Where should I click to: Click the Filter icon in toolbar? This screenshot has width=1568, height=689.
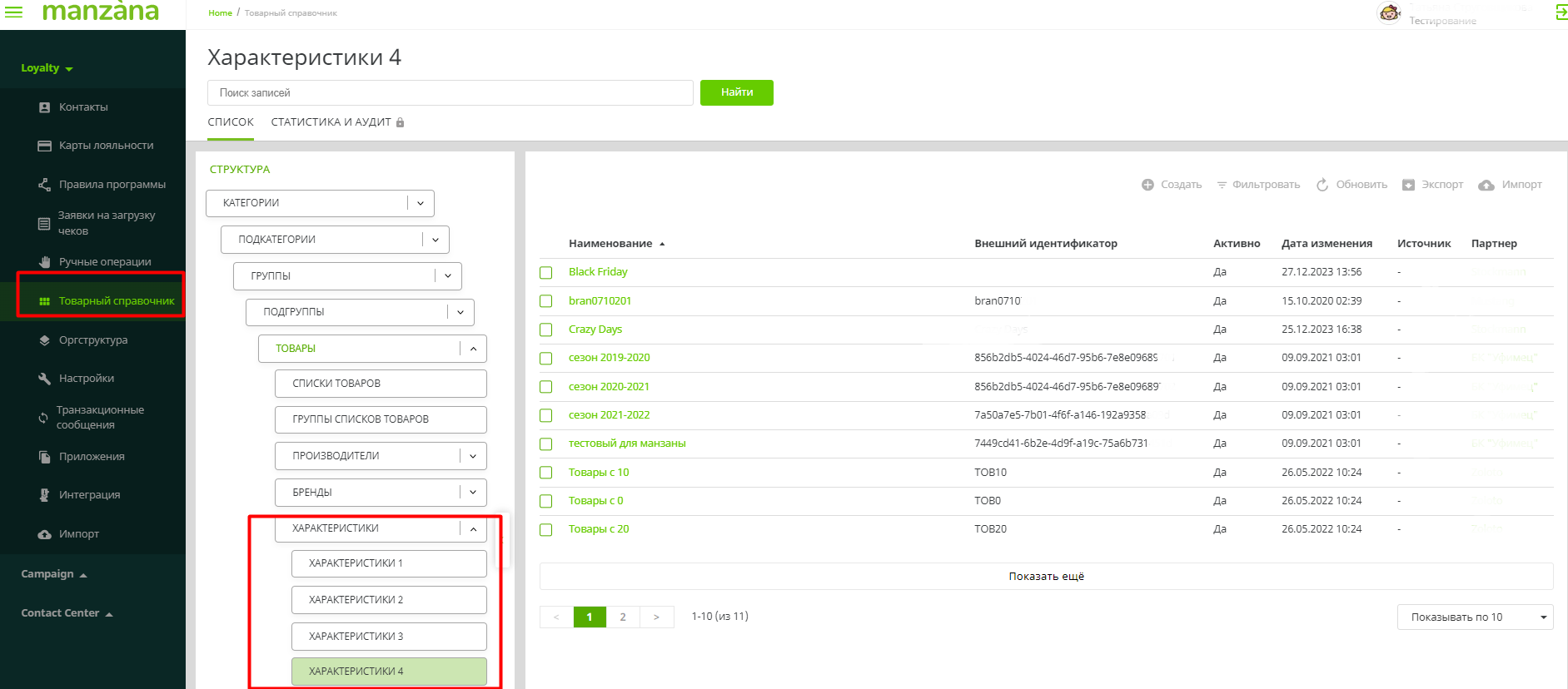coord(1222,185)
